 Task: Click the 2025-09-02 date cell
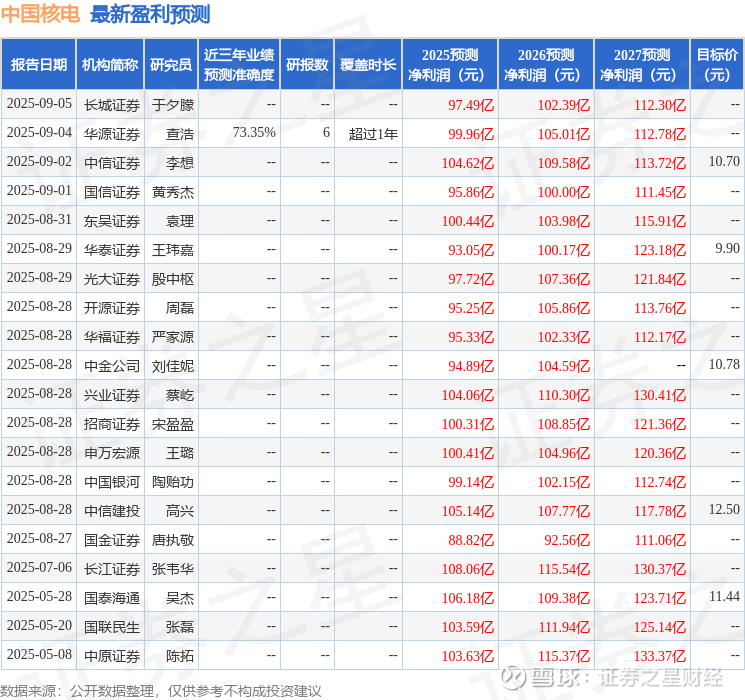click(x=39, y=162)
